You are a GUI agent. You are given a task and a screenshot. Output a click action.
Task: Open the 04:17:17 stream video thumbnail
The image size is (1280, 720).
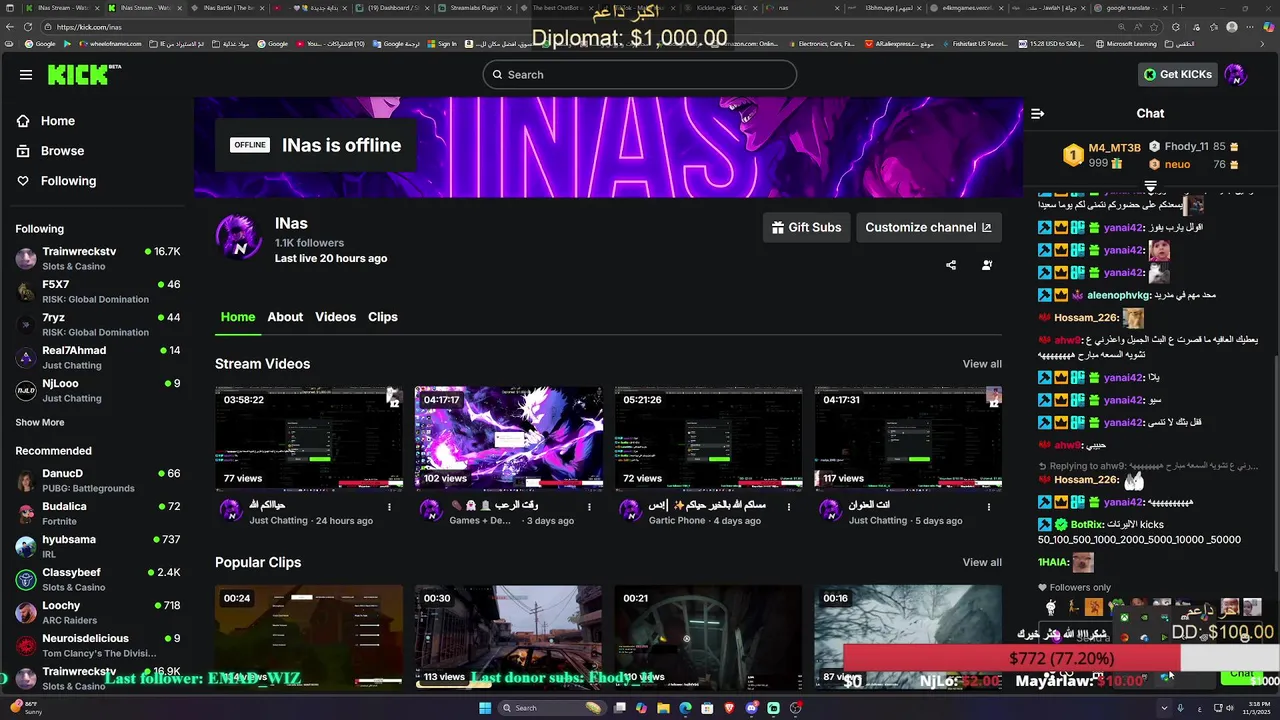click(509, 438)
